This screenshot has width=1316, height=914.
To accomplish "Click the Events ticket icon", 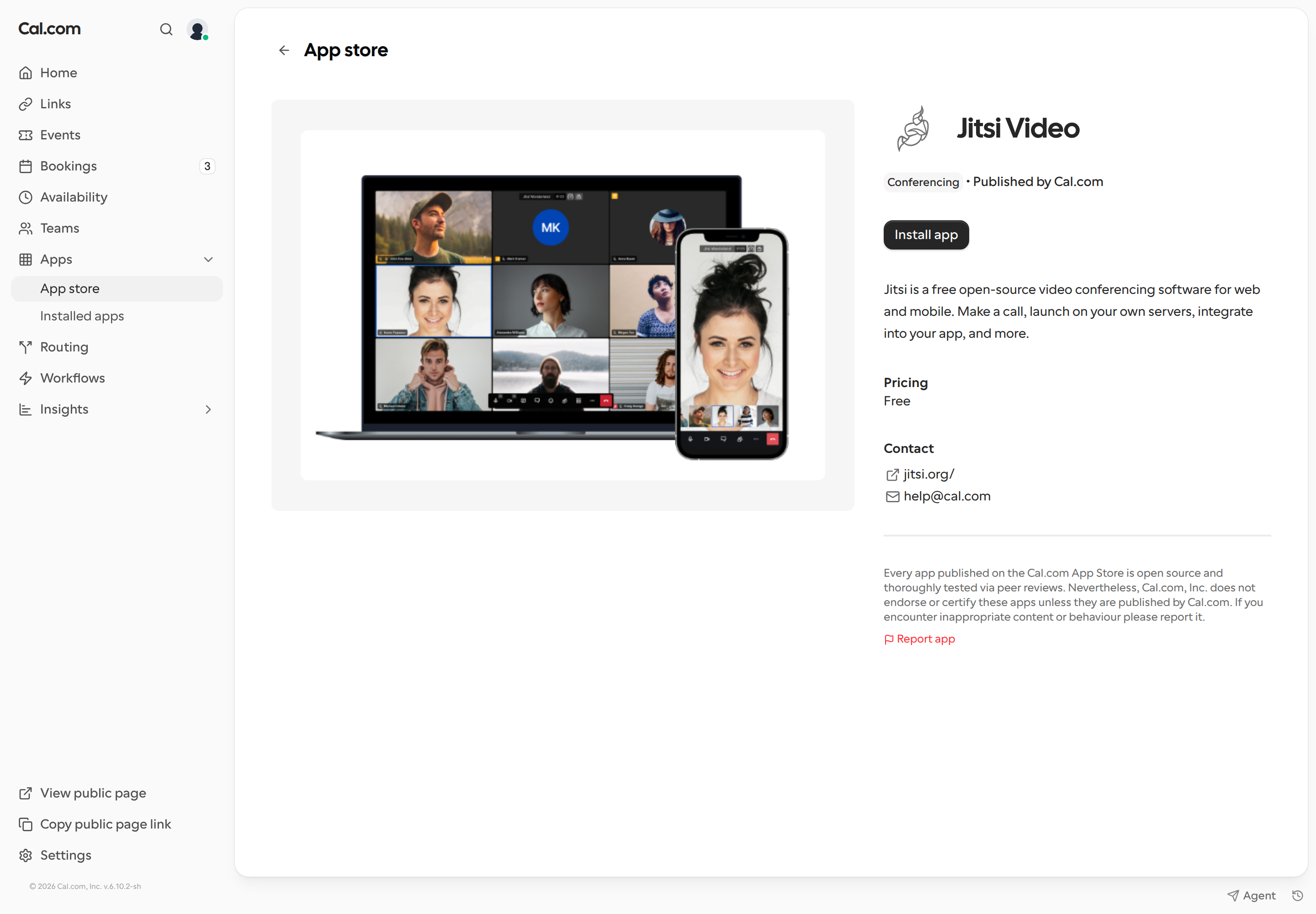I will click(25, 135).
